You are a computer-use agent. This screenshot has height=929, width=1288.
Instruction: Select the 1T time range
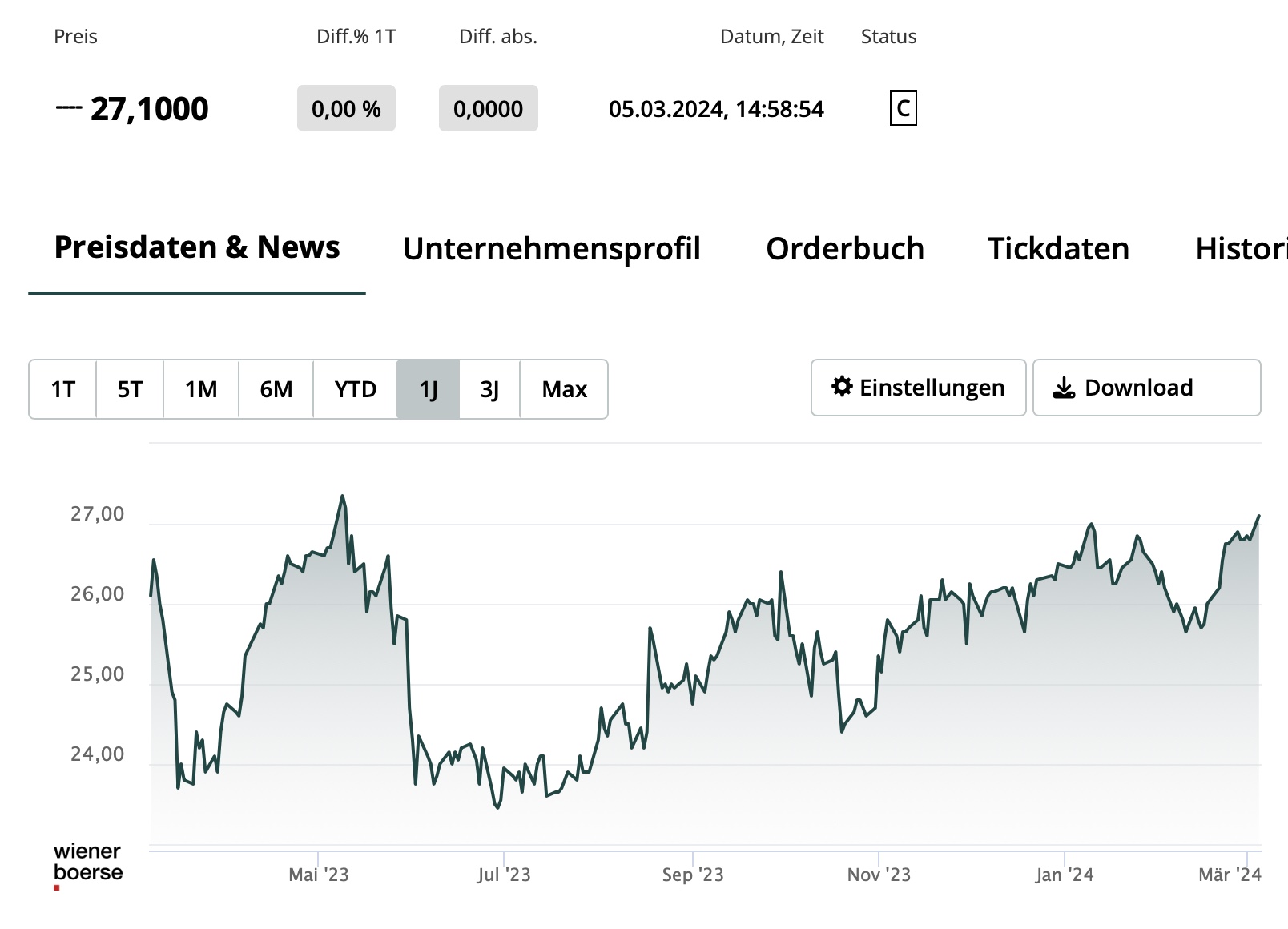[x=62, y=389]
